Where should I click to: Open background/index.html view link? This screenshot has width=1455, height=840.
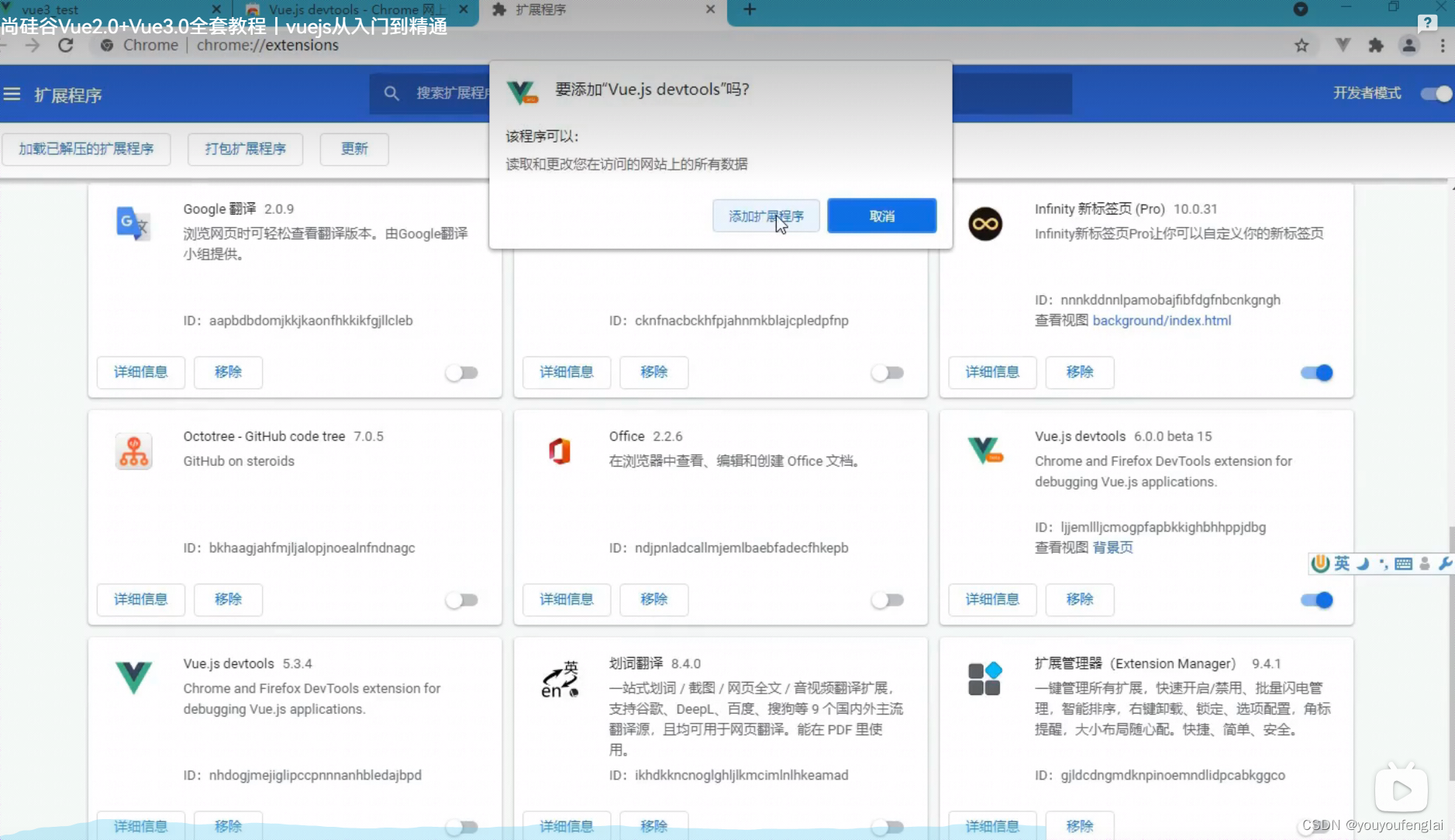[x=1161, y=320]
